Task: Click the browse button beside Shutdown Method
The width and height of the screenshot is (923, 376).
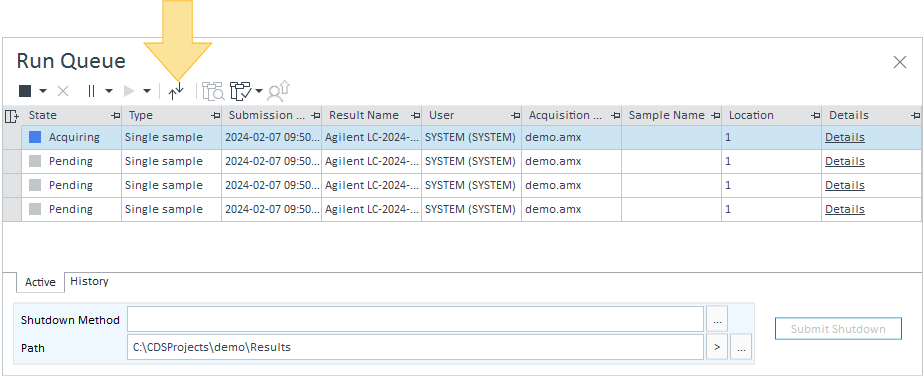Action: click(717, 319)
